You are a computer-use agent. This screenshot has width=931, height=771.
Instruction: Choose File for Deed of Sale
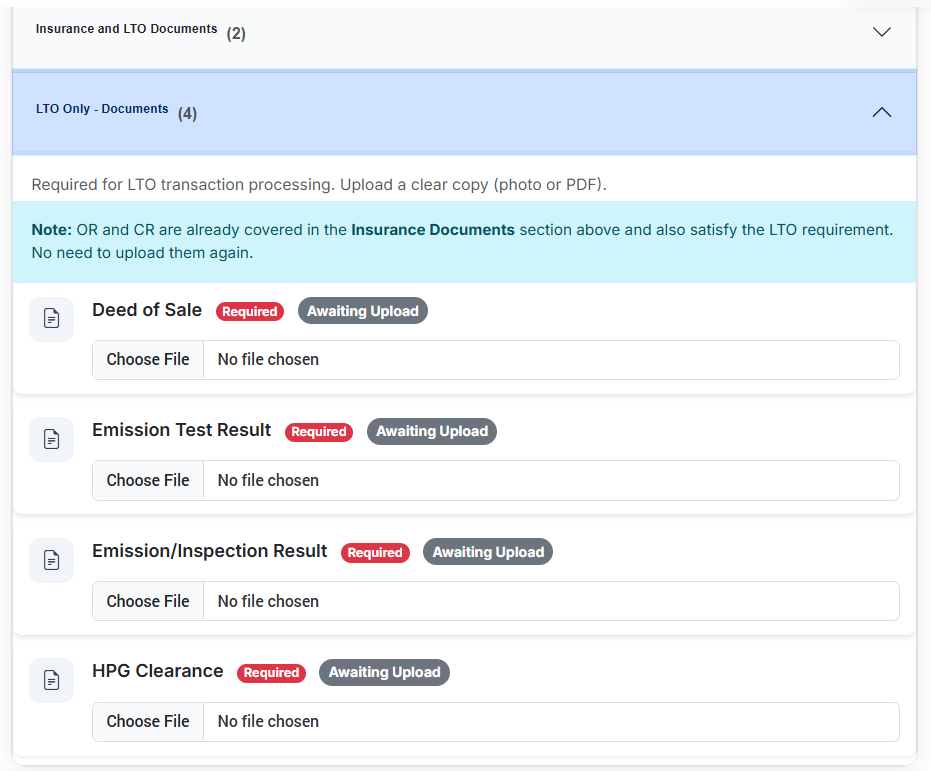(x=148, y=360)
